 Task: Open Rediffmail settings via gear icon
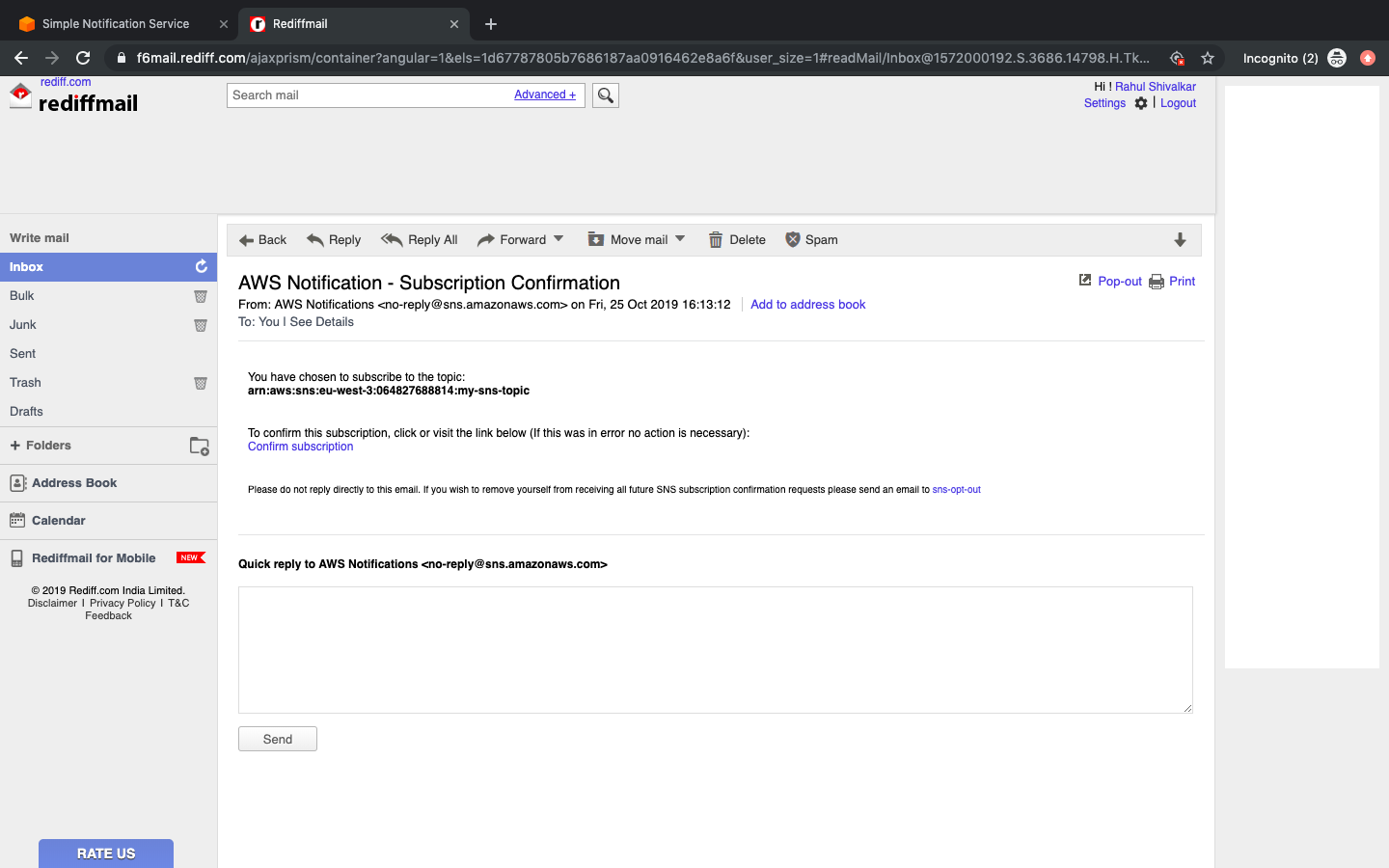tap(1141, 103)
